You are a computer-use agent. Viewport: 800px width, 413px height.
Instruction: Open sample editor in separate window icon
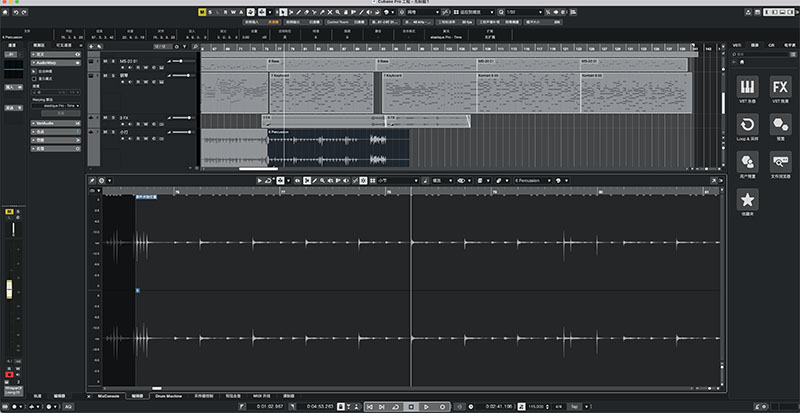[x=714, y=180]
